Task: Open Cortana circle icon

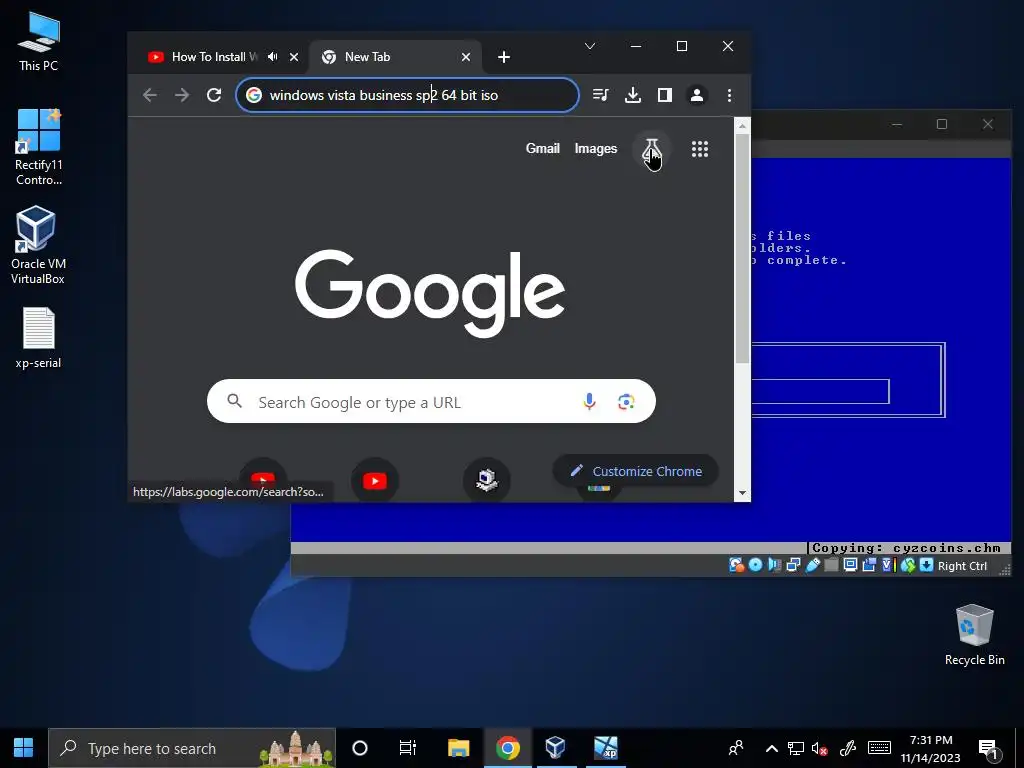Action: [x=360, y=748]
